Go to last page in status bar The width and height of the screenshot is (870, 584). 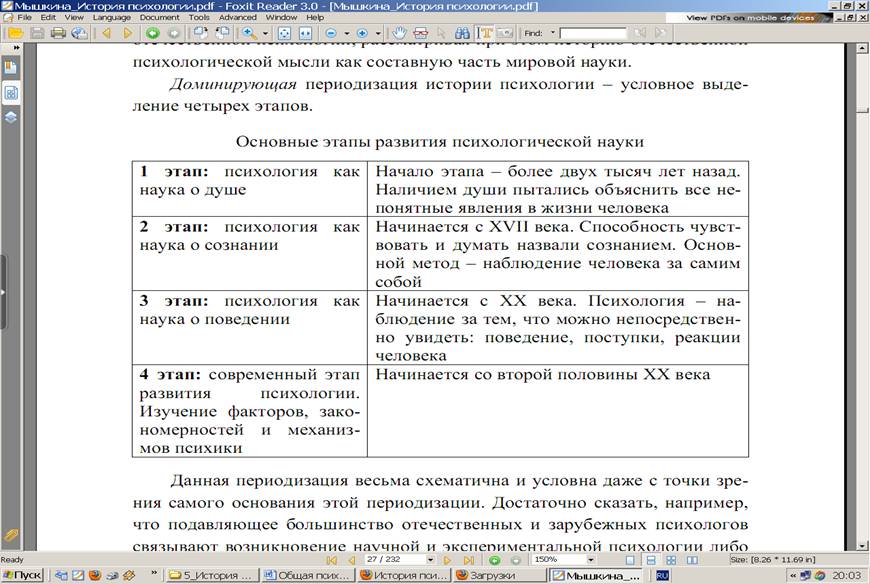[x=469, y=560]
